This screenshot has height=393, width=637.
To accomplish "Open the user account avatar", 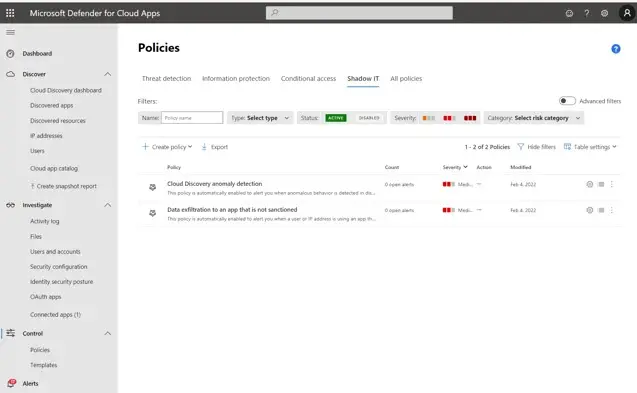I will (x=627, y=13).
